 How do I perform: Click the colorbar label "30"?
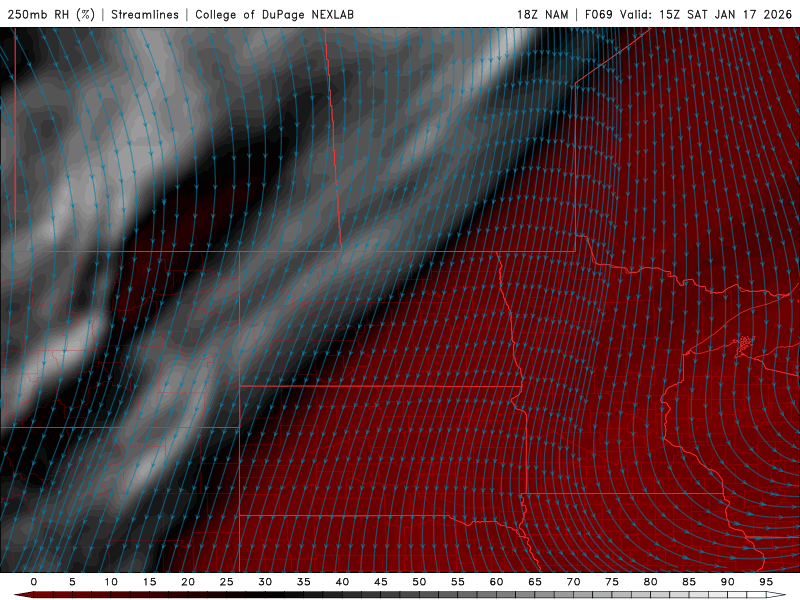[x=265, y=582]
